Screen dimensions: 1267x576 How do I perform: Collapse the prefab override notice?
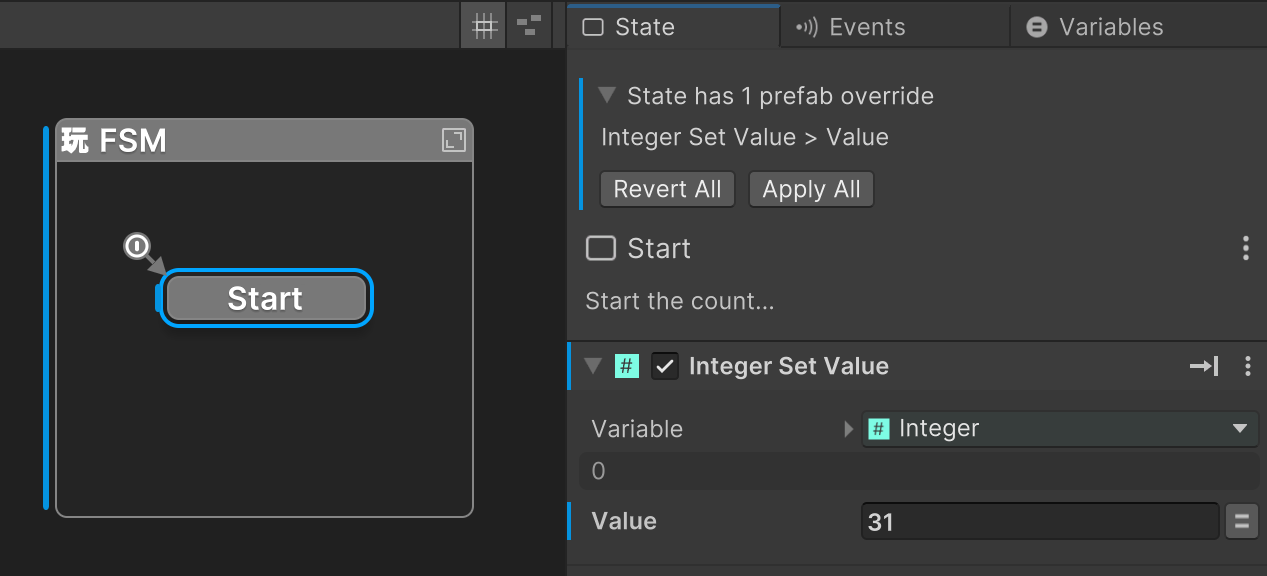point(606,95)
